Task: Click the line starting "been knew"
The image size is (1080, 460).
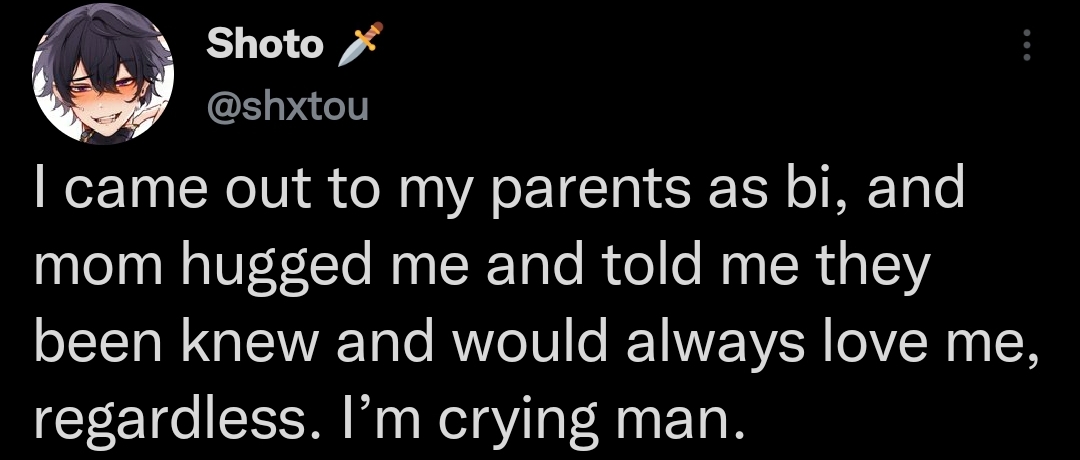Action: tap(530, 345)
